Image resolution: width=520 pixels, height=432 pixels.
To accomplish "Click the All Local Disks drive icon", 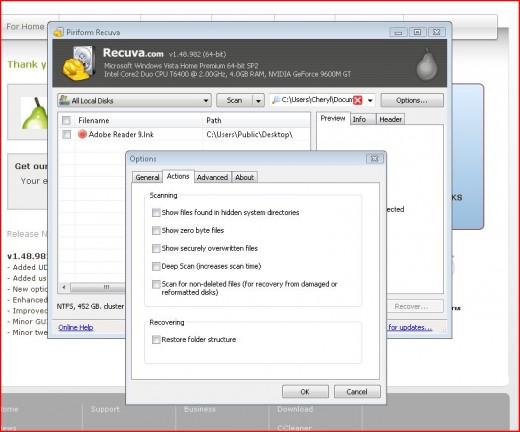I will tap(64, 100).
